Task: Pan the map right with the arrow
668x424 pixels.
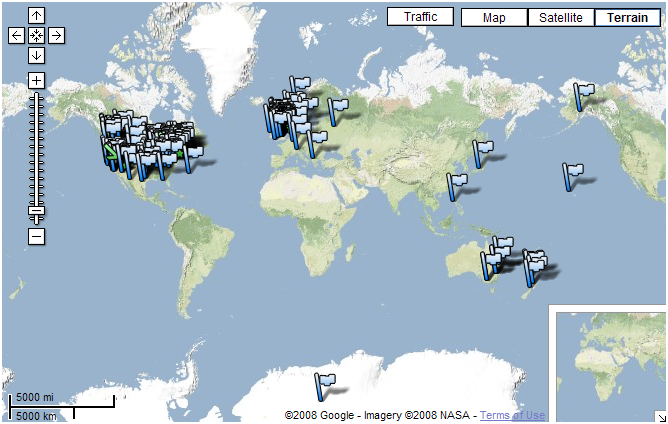Action: 56,35
